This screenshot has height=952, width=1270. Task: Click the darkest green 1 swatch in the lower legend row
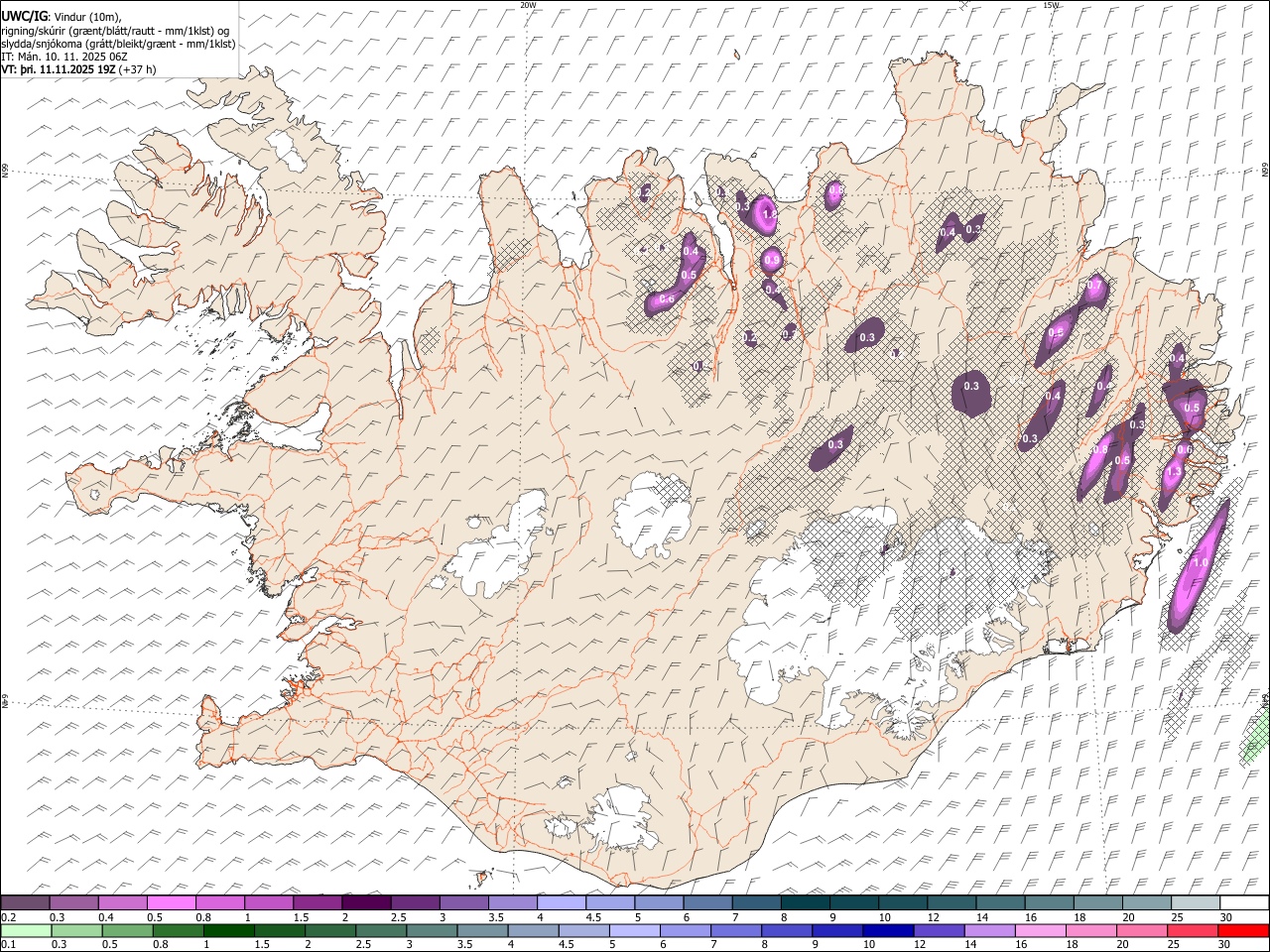229,930
